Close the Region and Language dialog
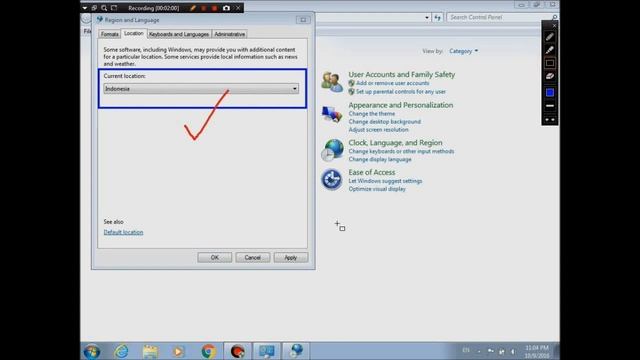The width and height of the screenshot is (640, 360). pyautogui.click(x=303, y=20)
